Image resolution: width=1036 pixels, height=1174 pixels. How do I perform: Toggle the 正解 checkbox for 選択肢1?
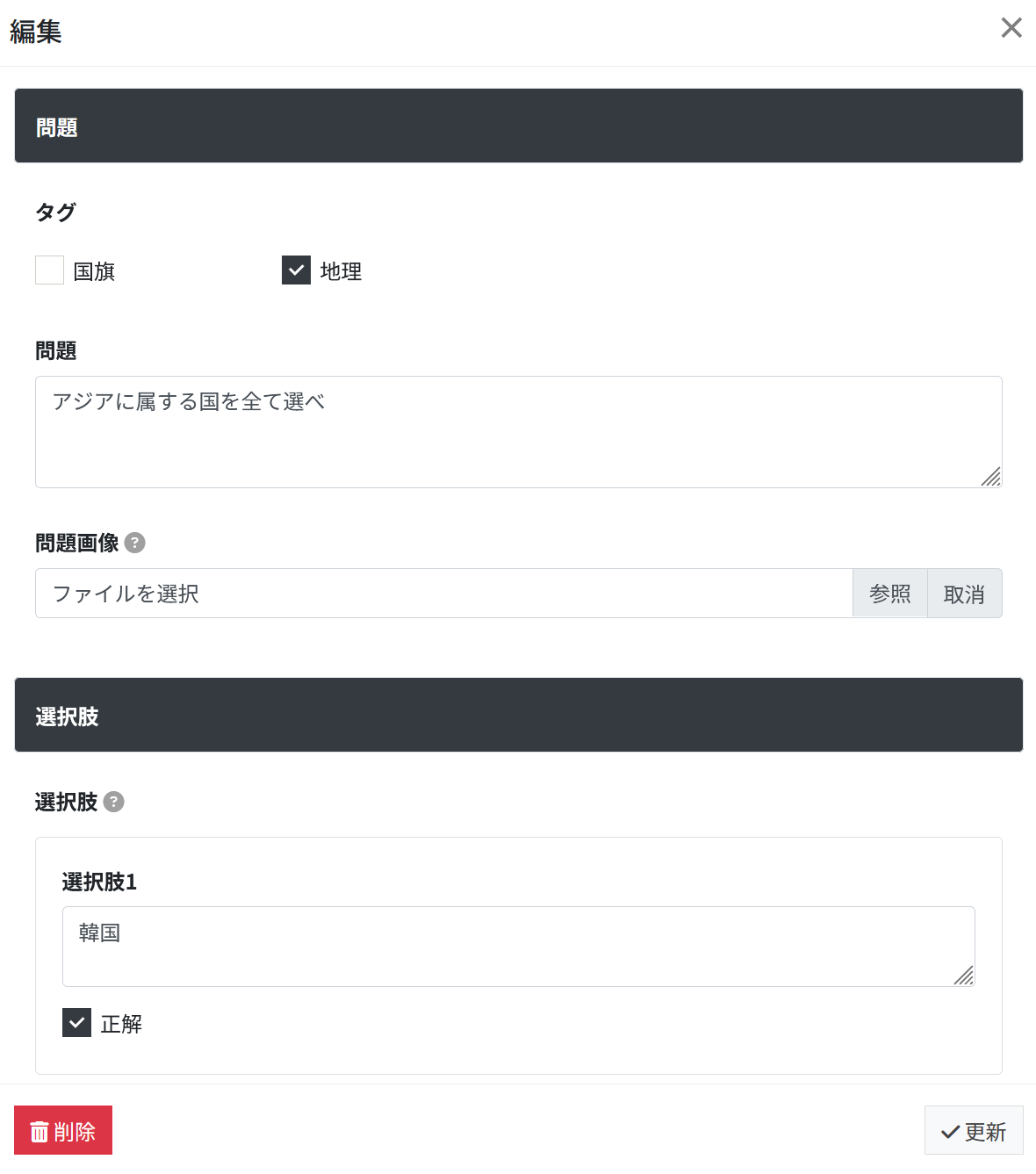76,1022
